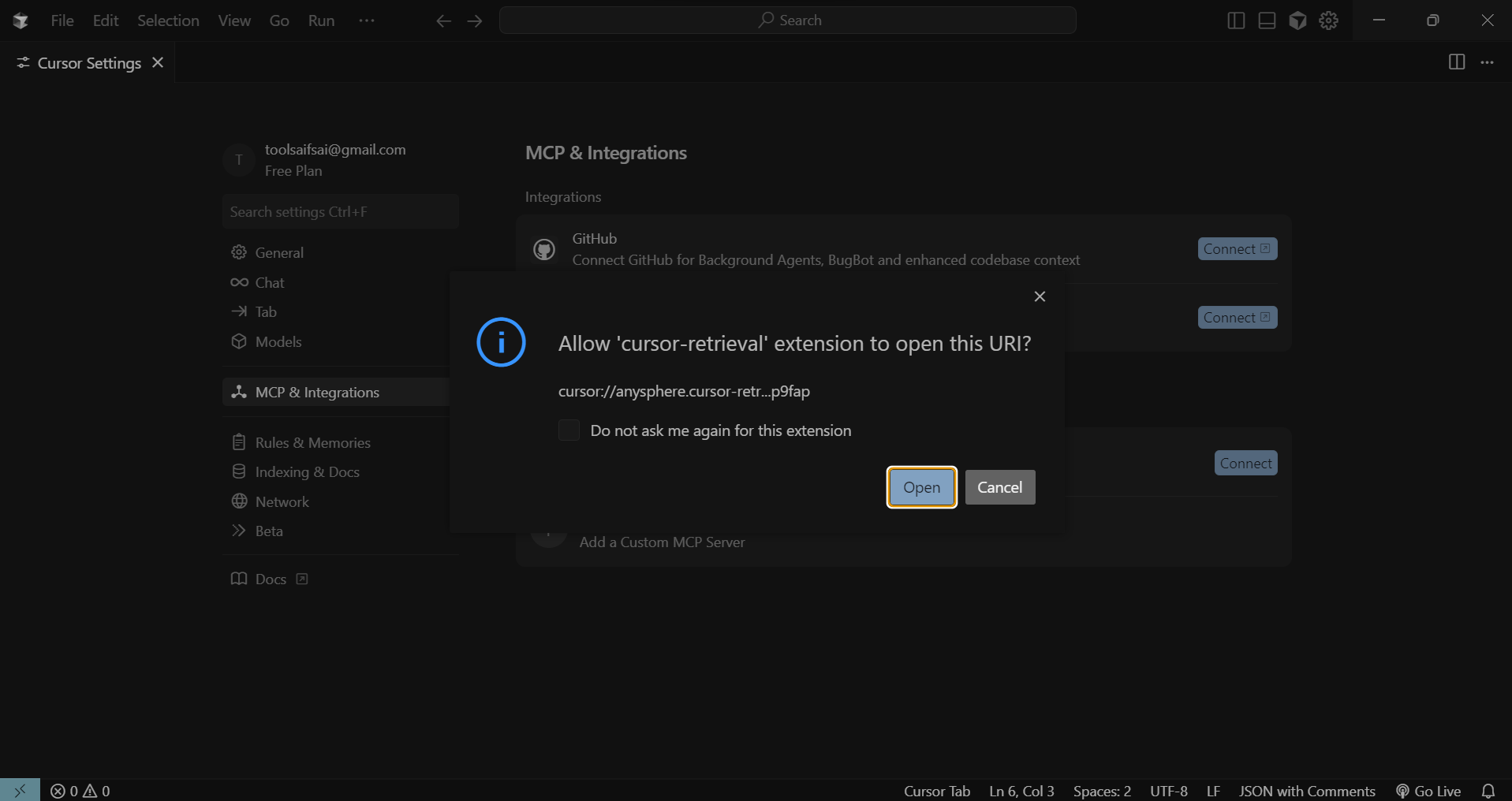Open the Docs external link
The height and width of the screenshot is (801, 1512).
(270, 579)
